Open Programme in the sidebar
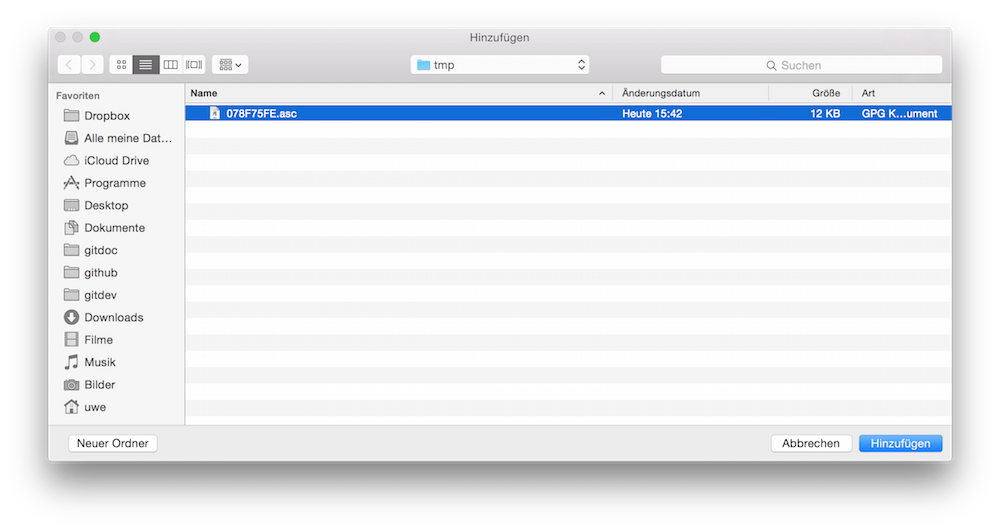Screen dimensions: 1000x530 (x=117, y=182)
